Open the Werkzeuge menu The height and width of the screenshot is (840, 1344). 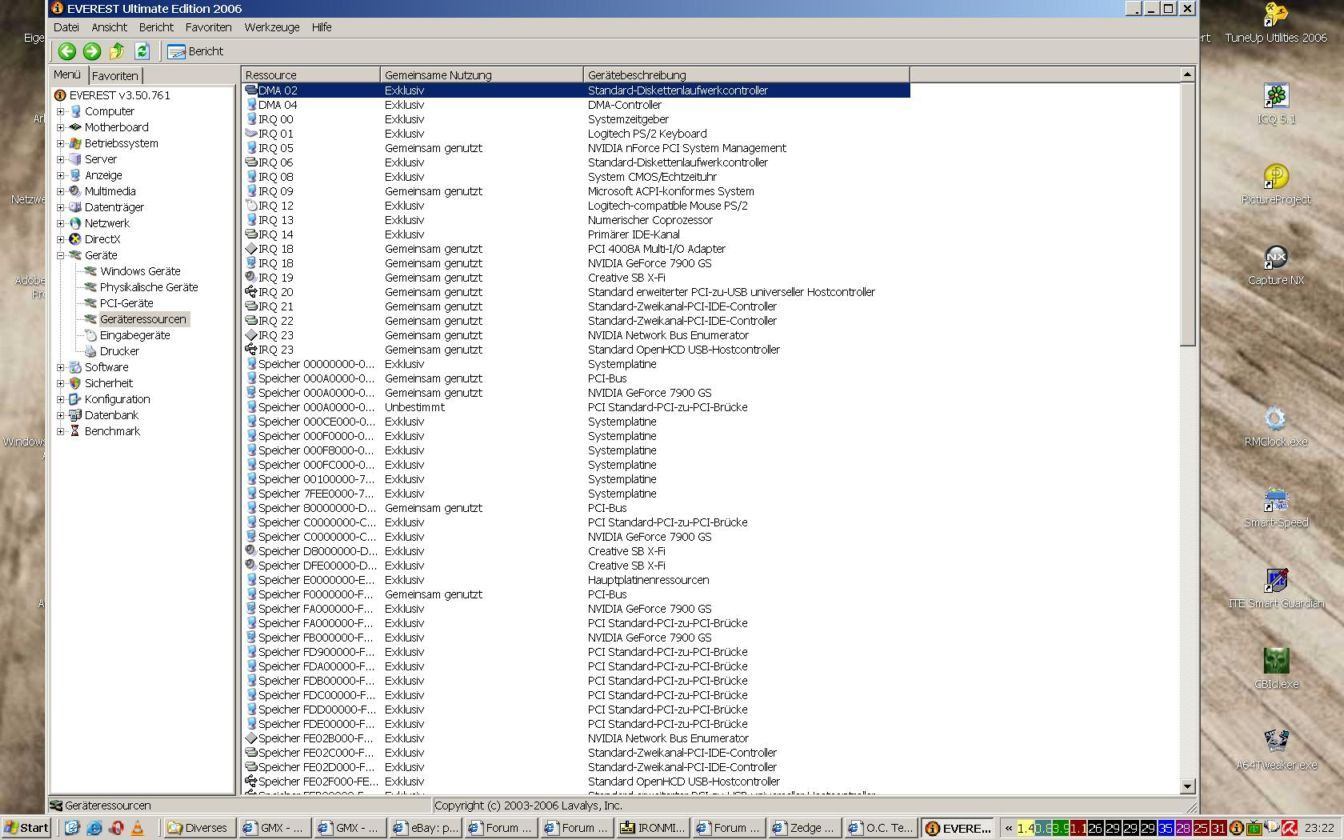272,27
